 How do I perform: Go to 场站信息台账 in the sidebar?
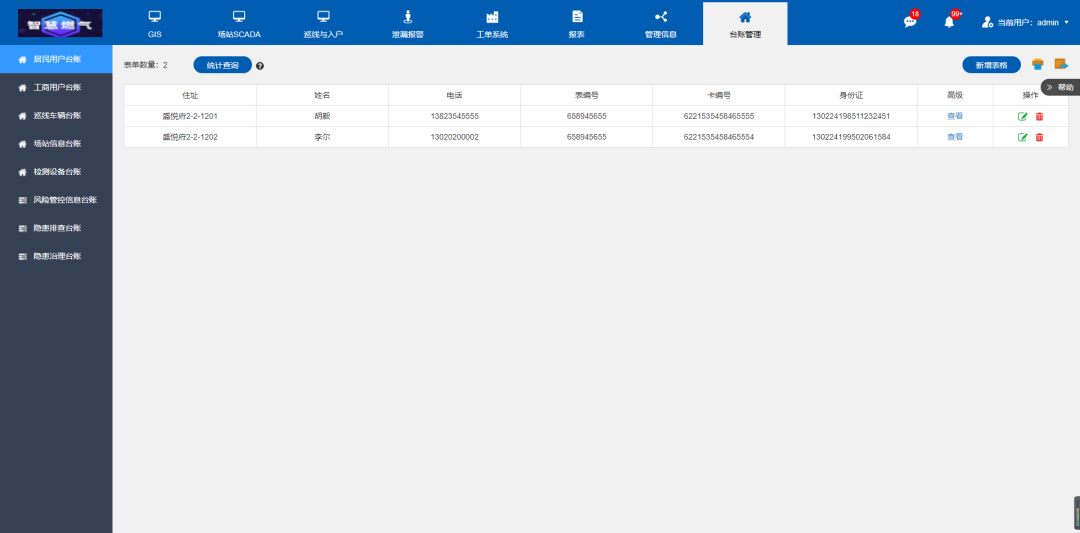click(56, 144)
